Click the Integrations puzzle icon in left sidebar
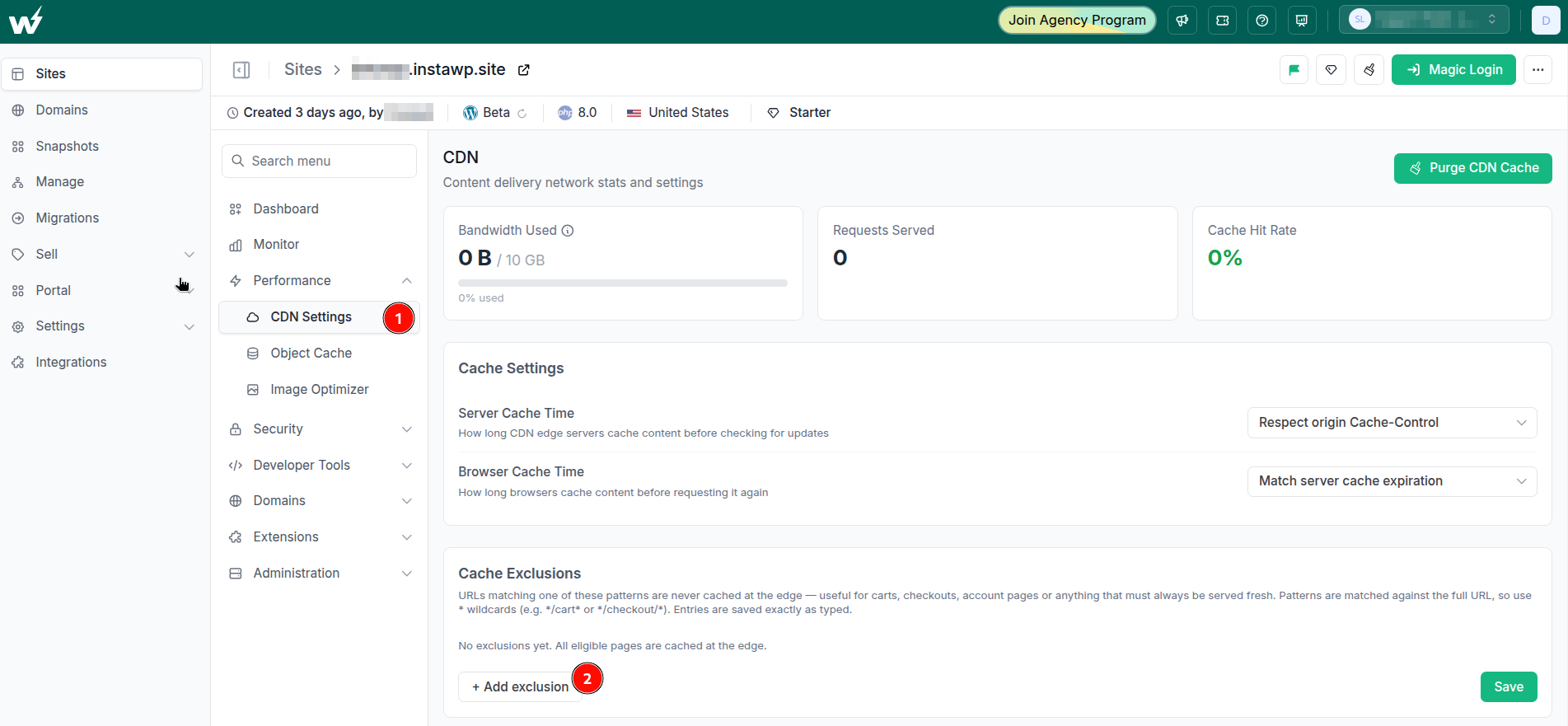The image size is (1568, 726). point(18,363)
